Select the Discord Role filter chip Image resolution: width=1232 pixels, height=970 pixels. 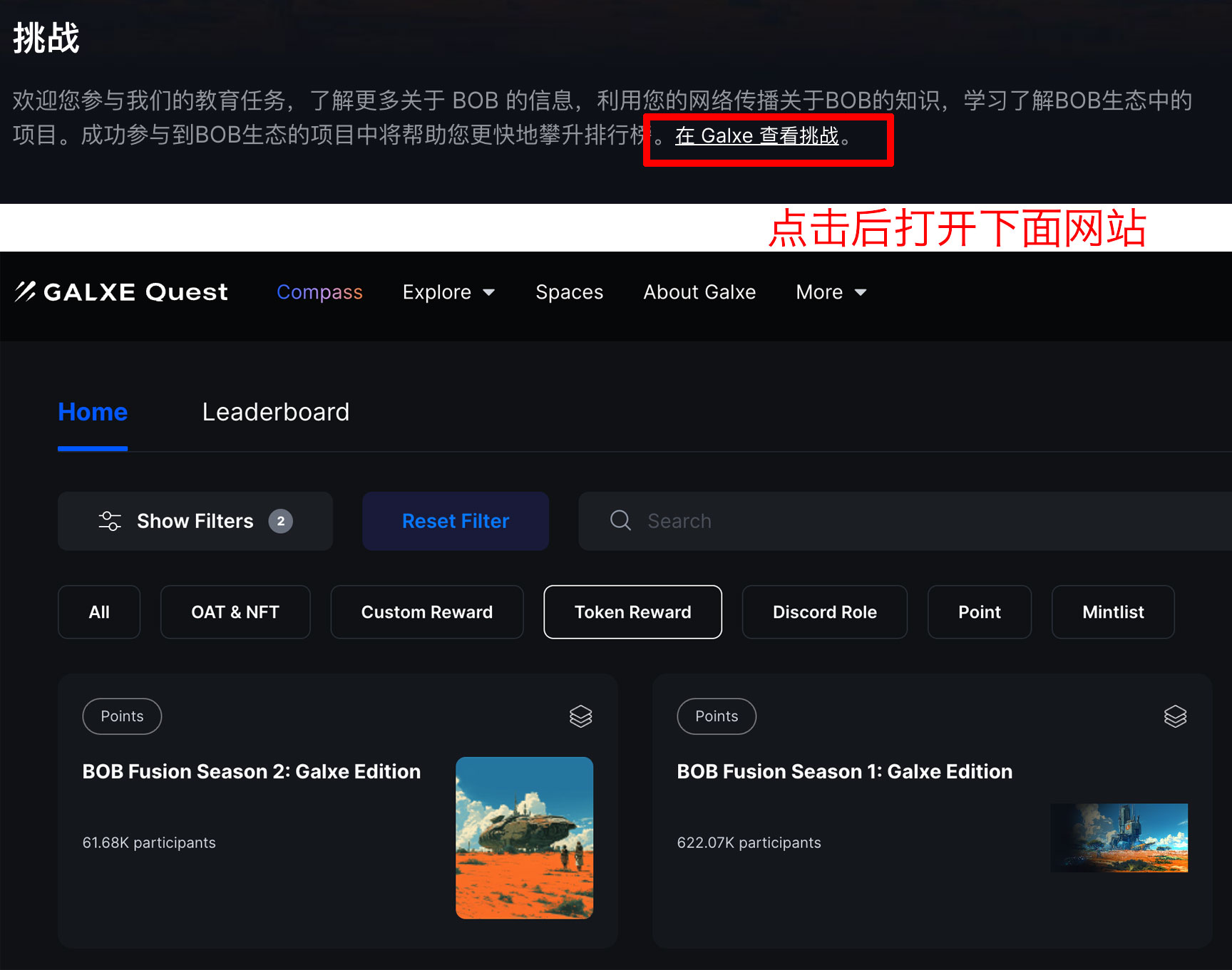point(825,612)
